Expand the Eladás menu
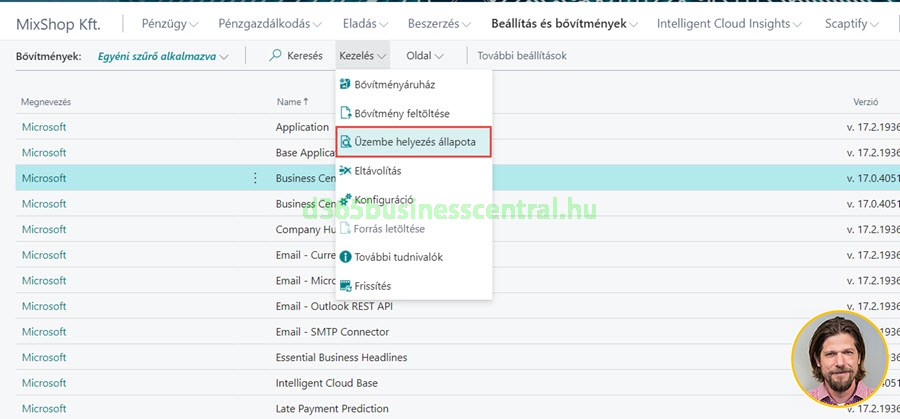The width and height of the screenshot is (900, 419). [x=365, y=24]
